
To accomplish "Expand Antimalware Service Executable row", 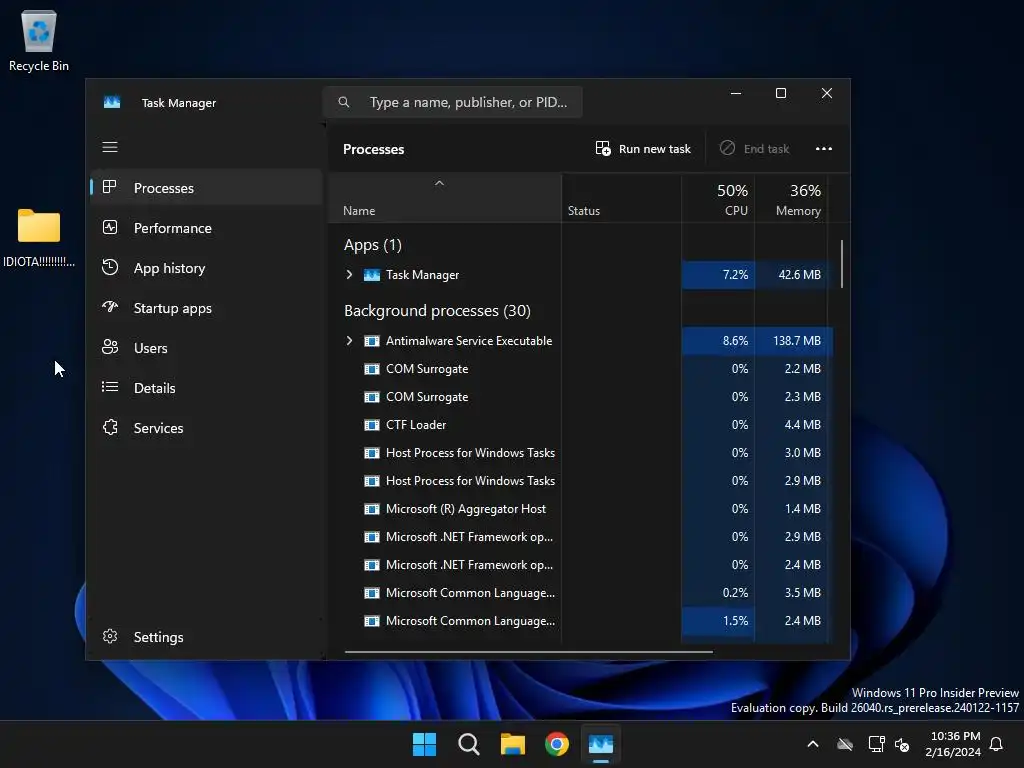I will click(x=349, y=341).
